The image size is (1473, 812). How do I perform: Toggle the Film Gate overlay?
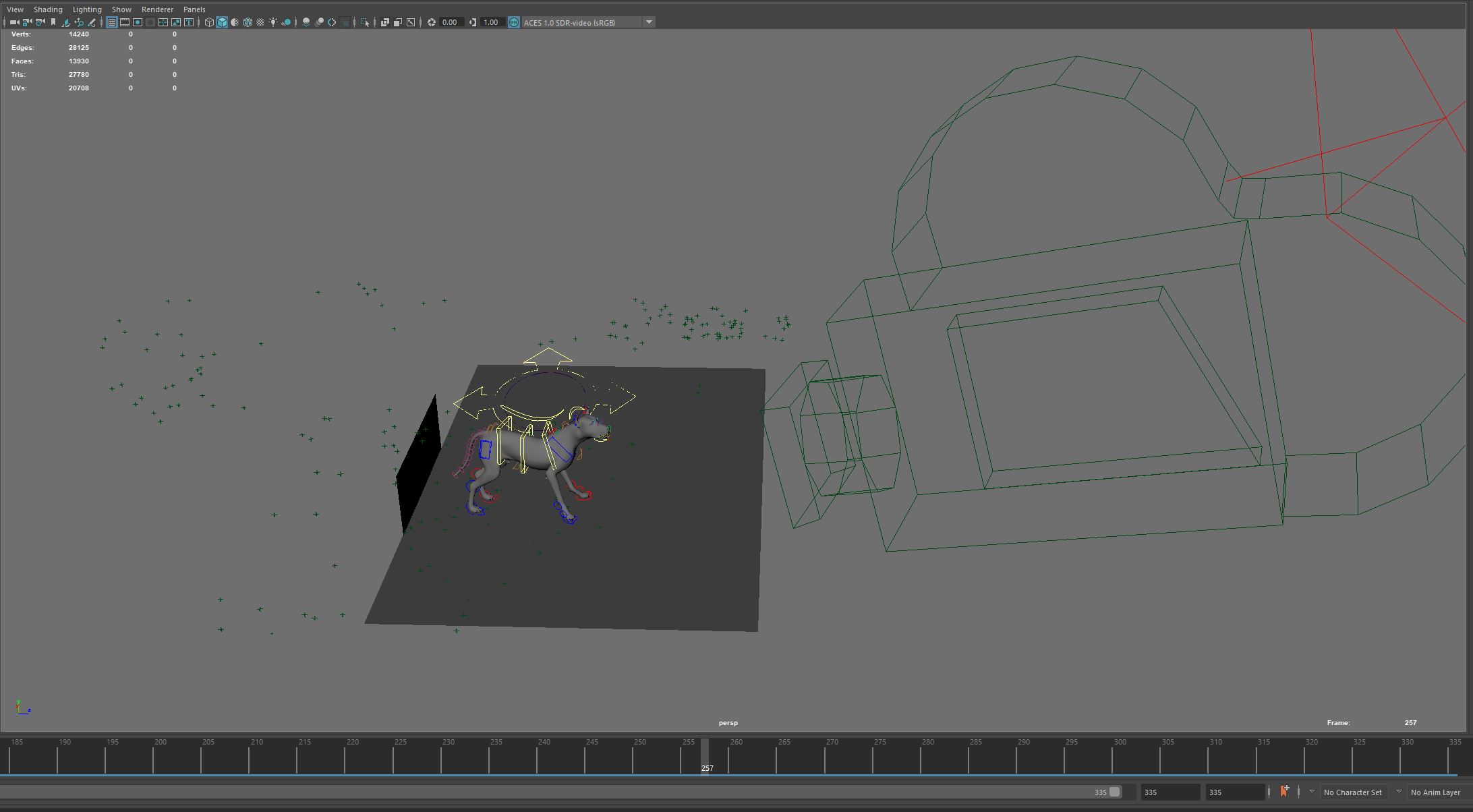125,22
